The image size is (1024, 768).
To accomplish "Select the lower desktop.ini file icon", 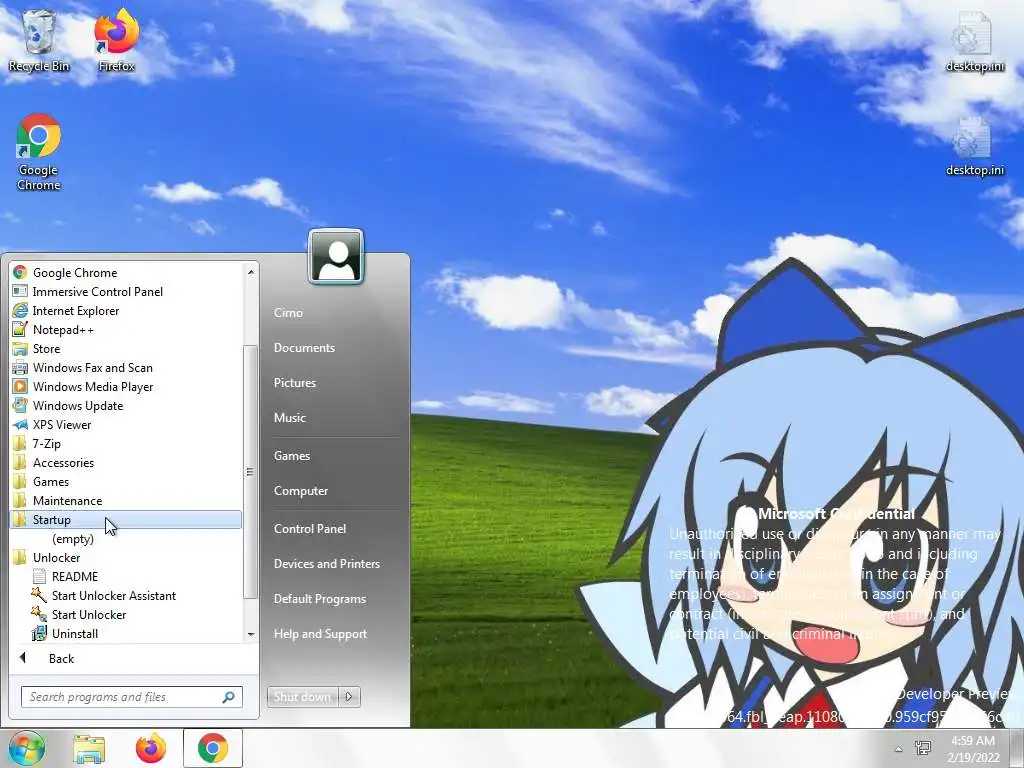I will 974,145.
